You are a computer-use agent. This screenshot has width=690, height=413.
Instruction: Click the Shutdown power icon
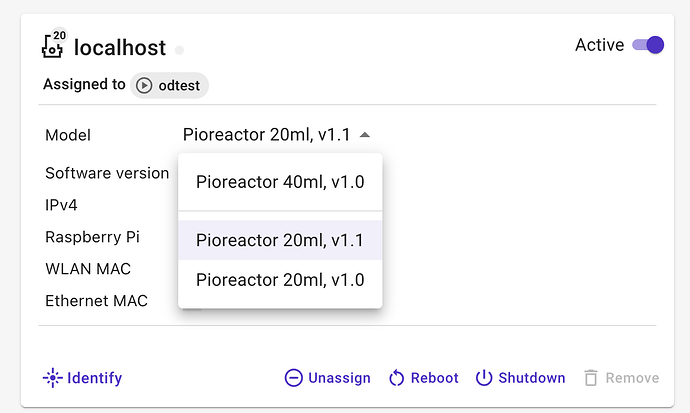pos(484,378)
